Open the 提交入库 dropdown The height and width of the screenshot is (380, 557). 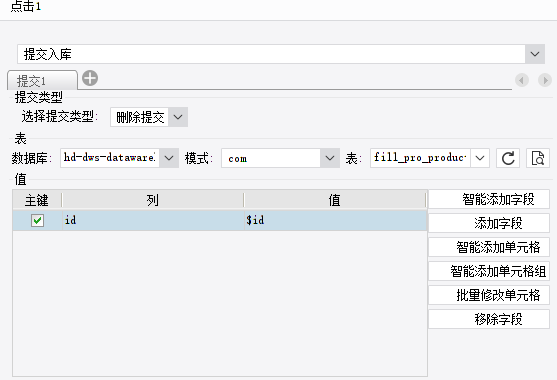(535, 54)
